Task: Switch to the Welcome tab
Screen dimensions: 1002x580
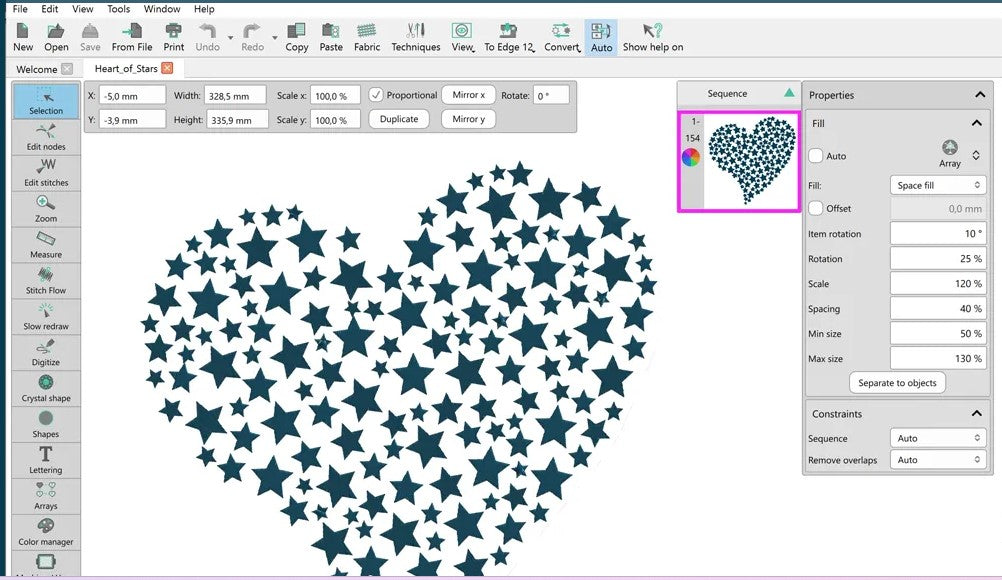Action: point(37,69)
